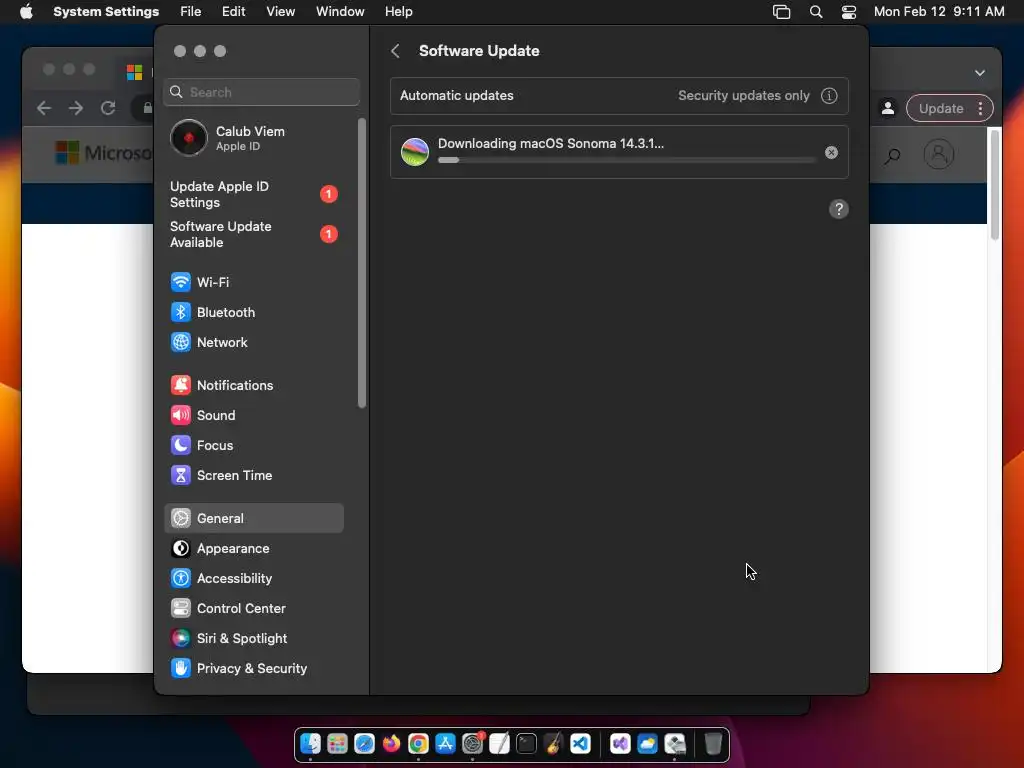Cancel the macOS Sonoma 14.3.1 download
This screenshot has height=768, width=1024.
(831, 152)
